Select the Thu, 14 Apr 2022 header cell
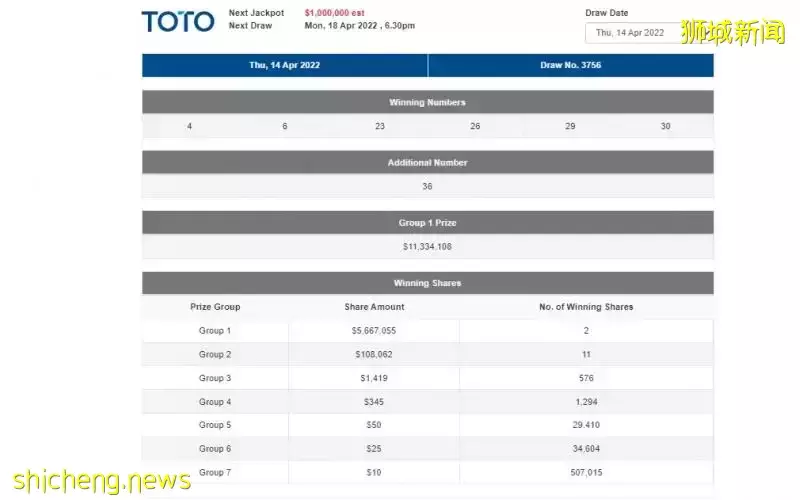 tap(285, 65)
